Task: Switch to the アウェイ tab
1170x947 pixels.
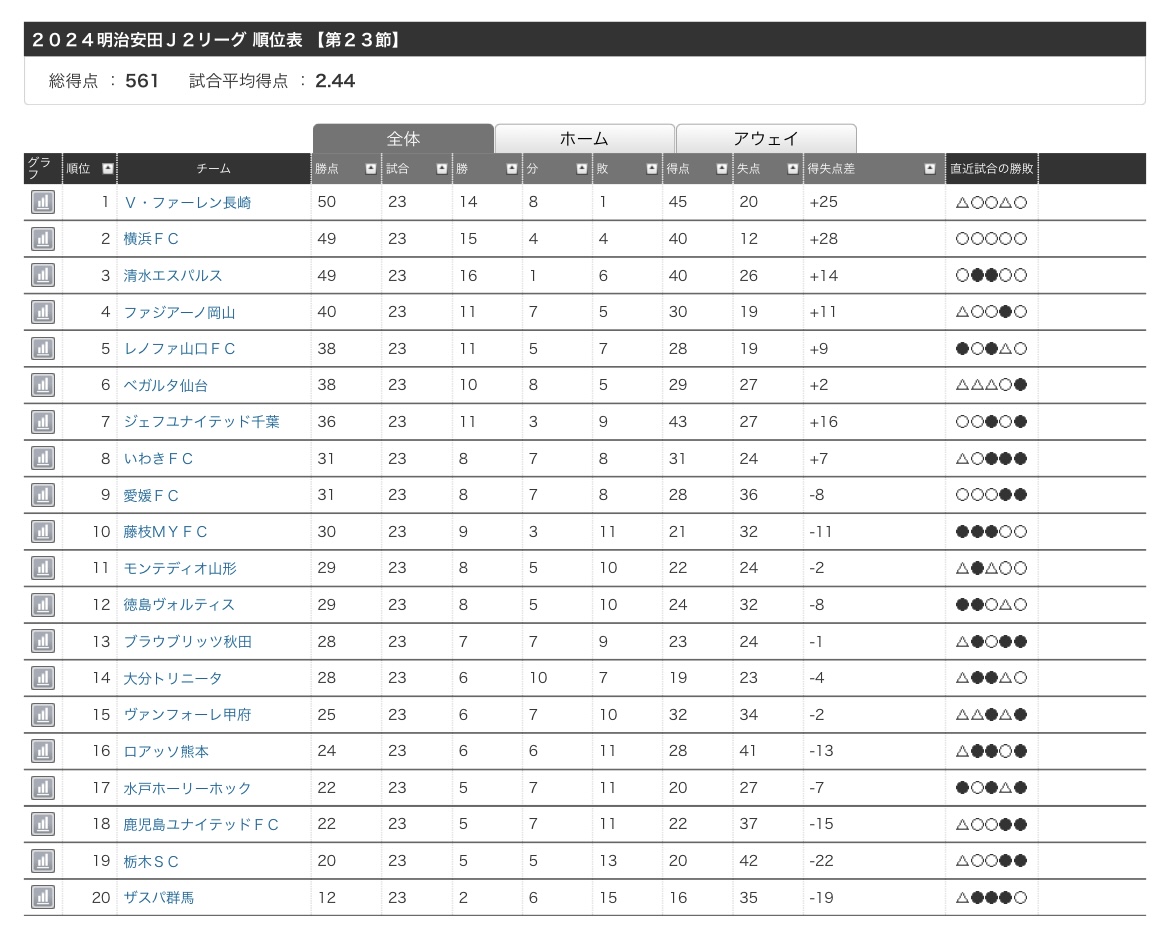Action: (766, 139)
